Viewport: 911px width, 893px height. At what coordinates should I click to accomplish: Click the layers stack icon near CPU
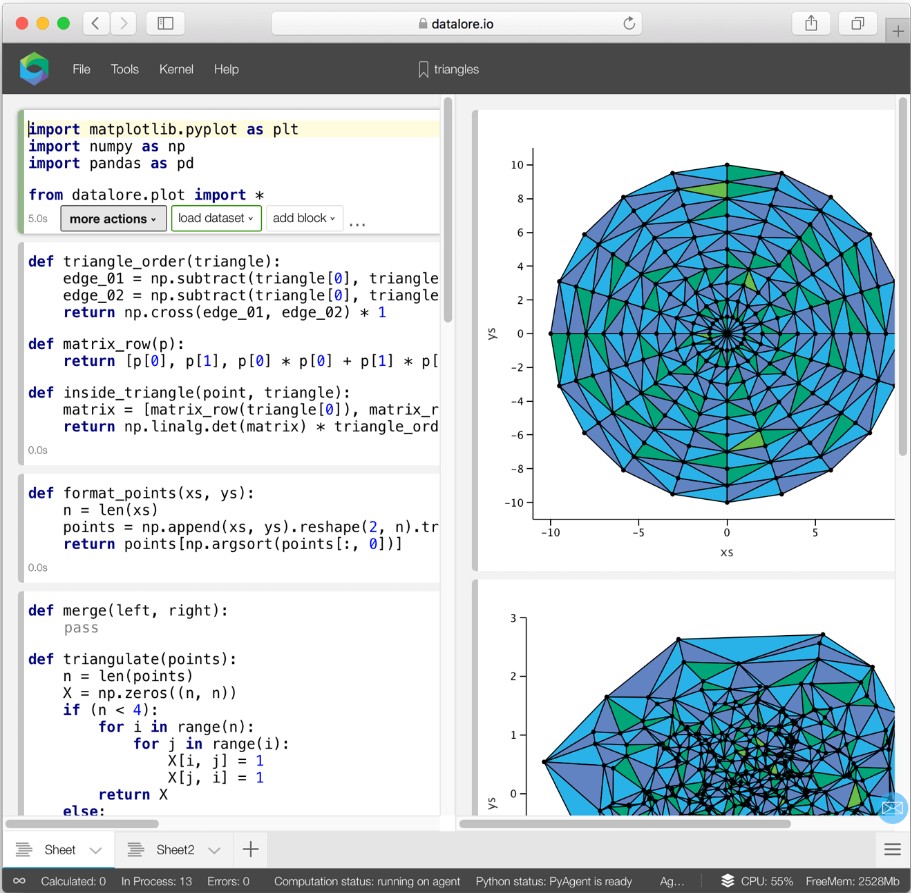pos(727,881)
